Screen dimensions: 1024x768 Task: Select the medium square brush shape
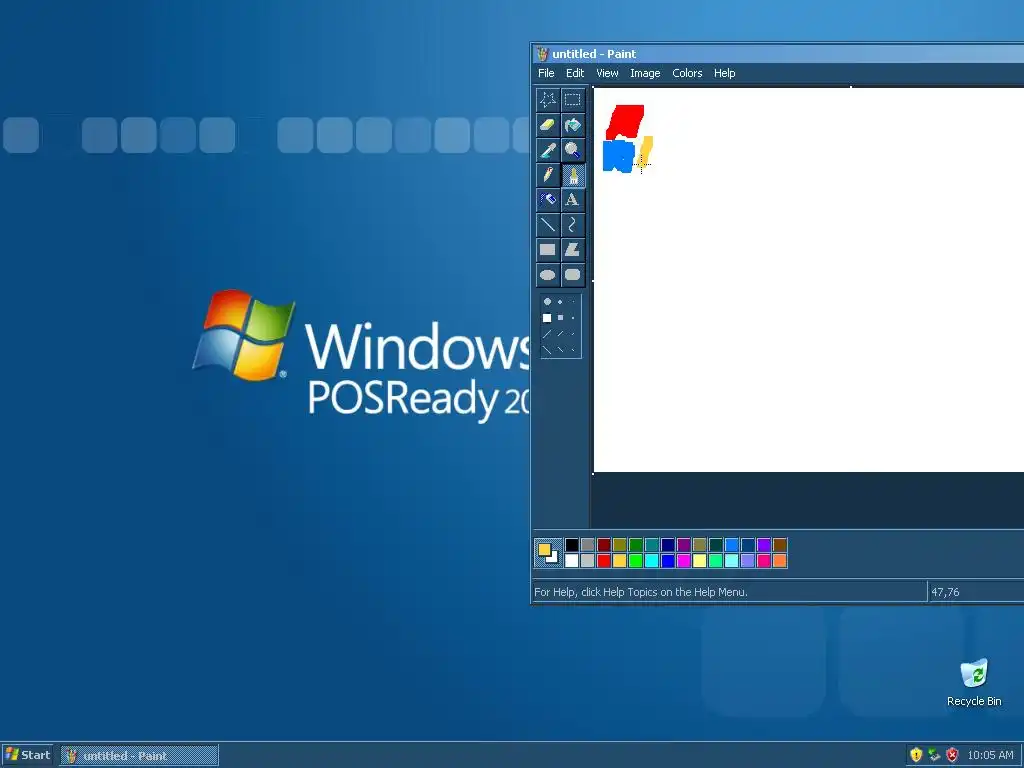point(560,318)
